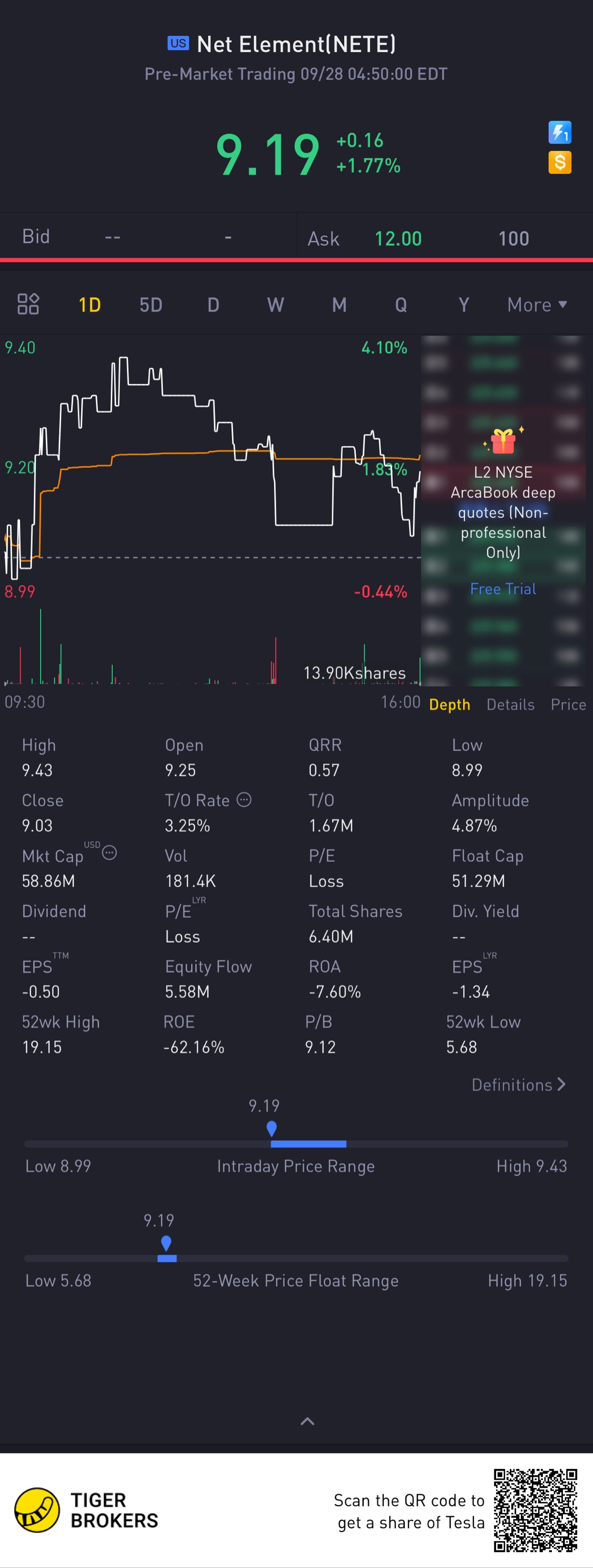This screenshot has width=593, height=1568.
Task: Start the L2 ArcaBook Free Trial
Action: click(x=503, y=588)
